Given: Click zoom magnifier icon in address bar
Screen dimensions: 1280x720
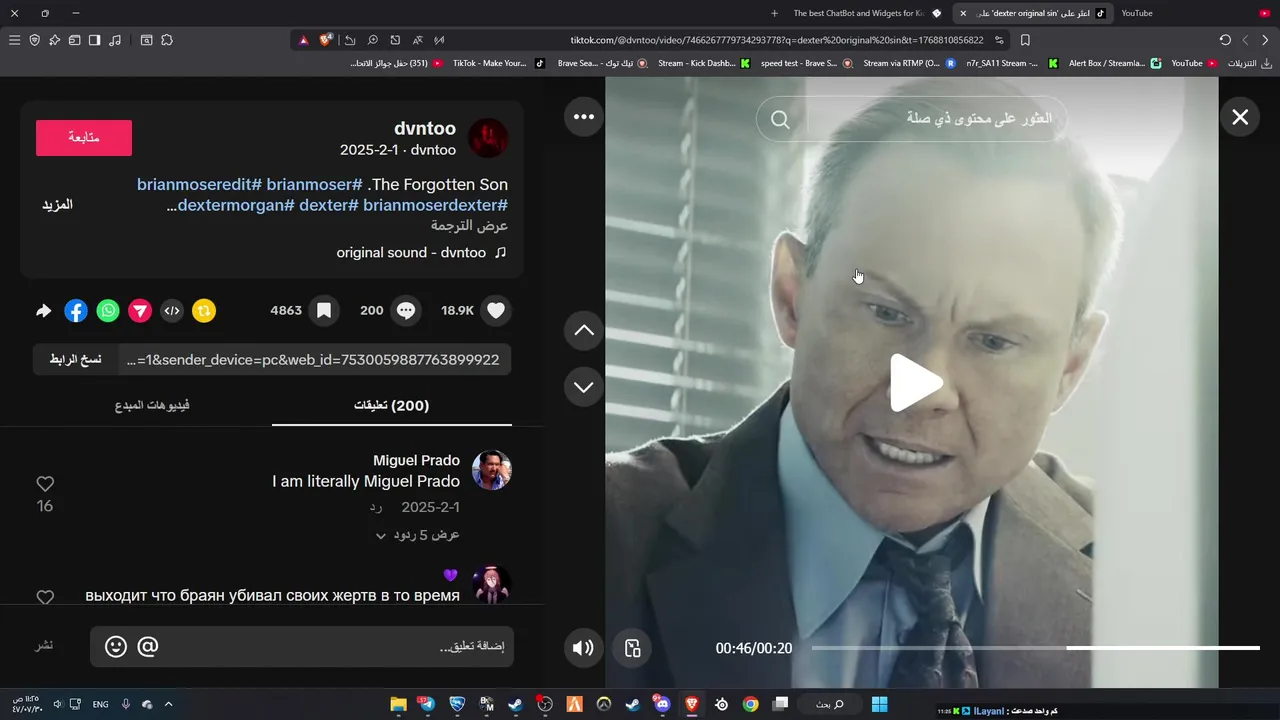Looking at the screenshot, I should (x=372, y=40).
